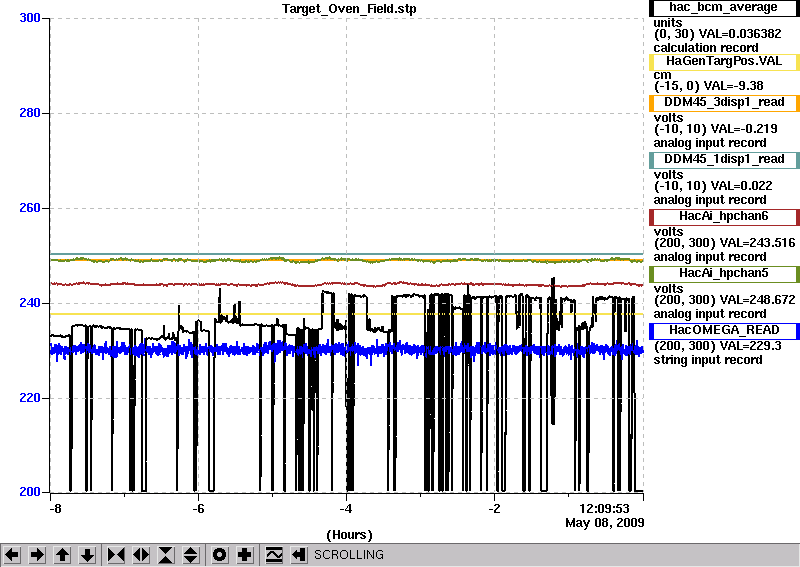
Task: Click the circle auto-scale icon
Action: point(220,555)
